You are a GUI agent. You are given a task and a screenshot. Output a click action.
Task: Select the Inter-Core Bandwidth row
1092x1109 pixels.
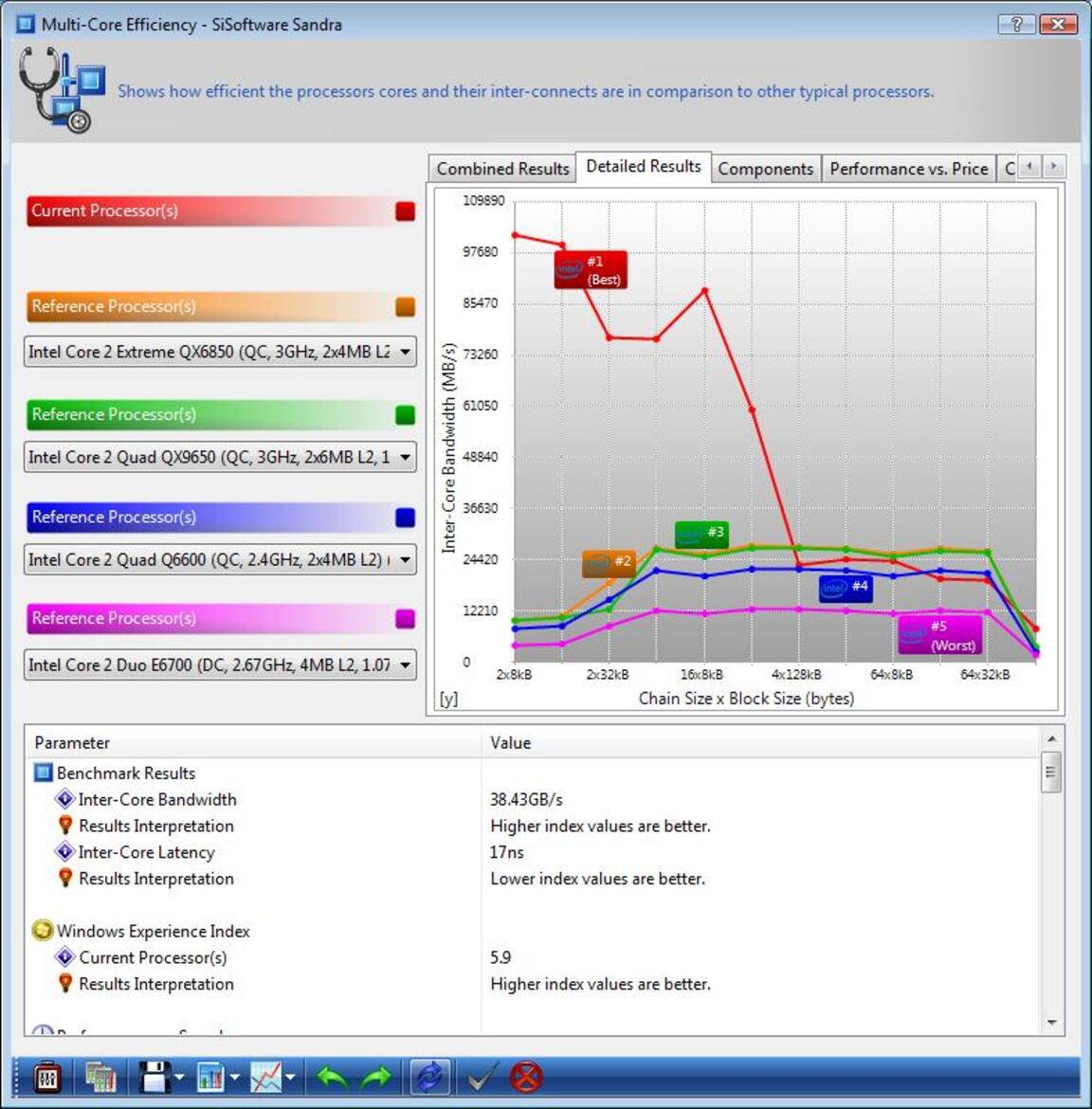tap(532, 799)
